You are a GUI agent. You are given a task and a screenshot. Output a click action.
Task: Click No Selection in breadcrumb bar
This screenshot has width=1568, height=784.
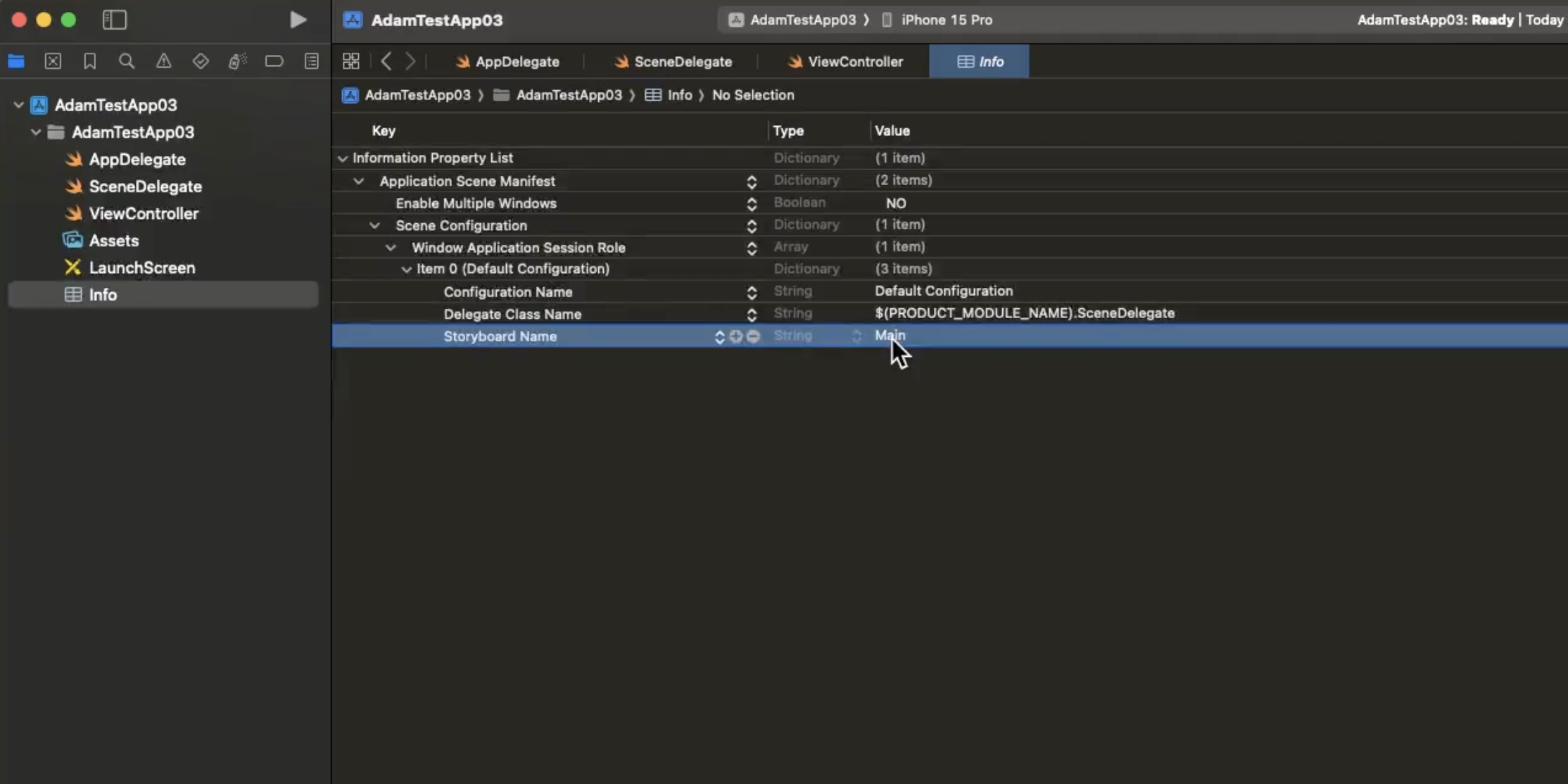tap(753, 95)
